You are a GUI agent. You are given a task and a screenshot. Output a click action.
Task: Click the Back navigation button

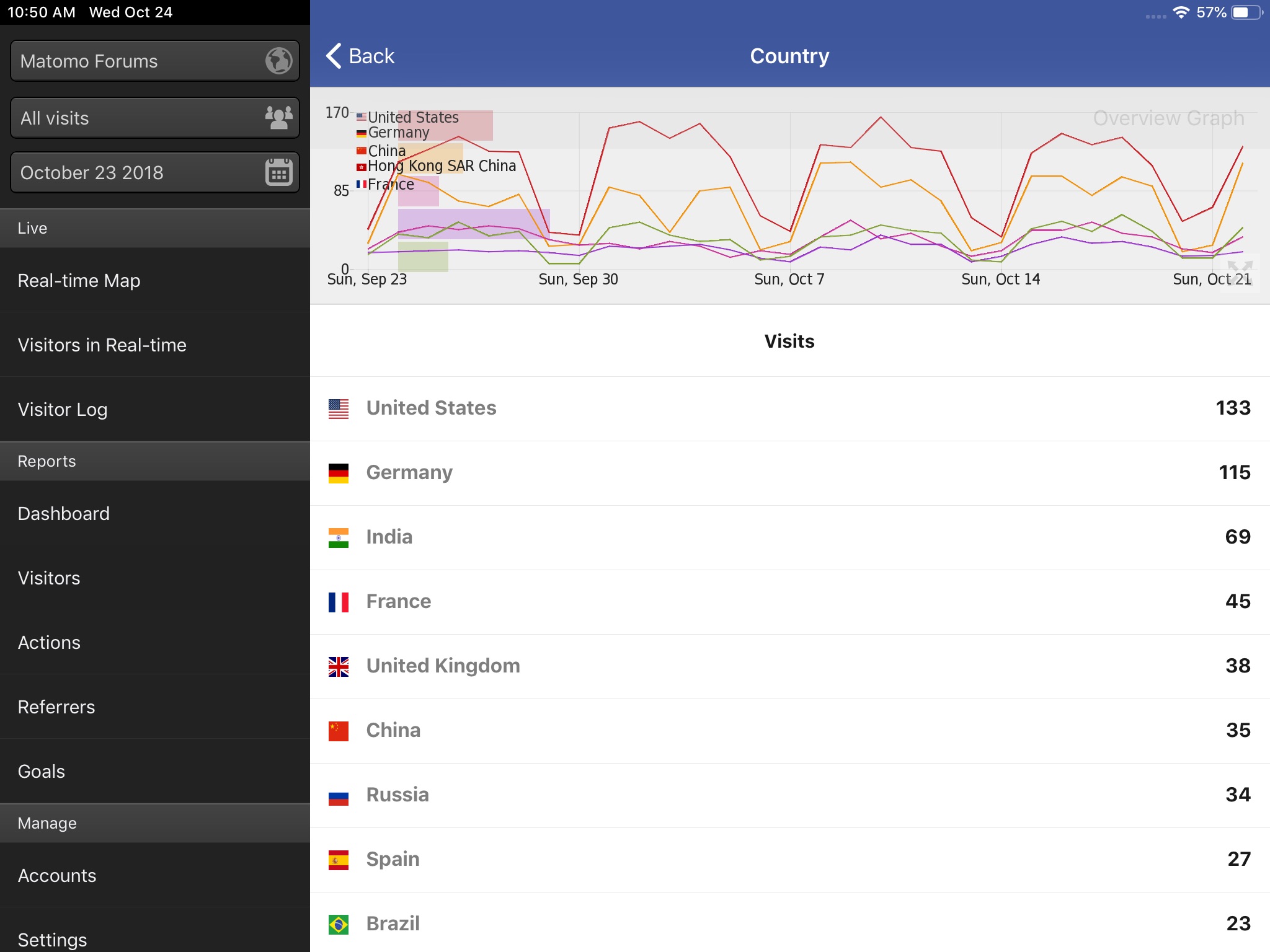362,55
